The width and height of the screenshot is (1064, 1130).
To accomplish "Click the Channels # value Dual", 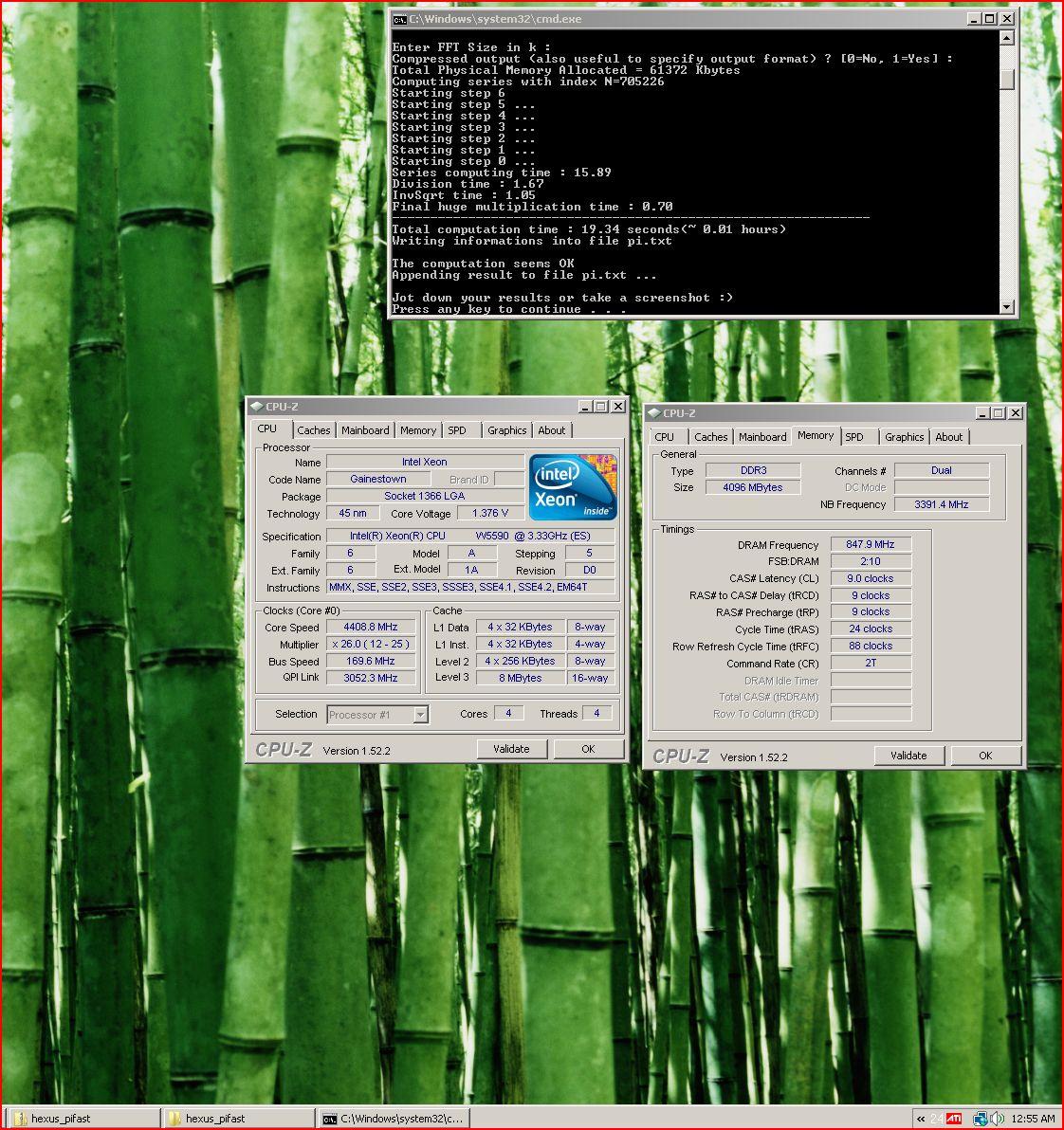I will point(942,470).
